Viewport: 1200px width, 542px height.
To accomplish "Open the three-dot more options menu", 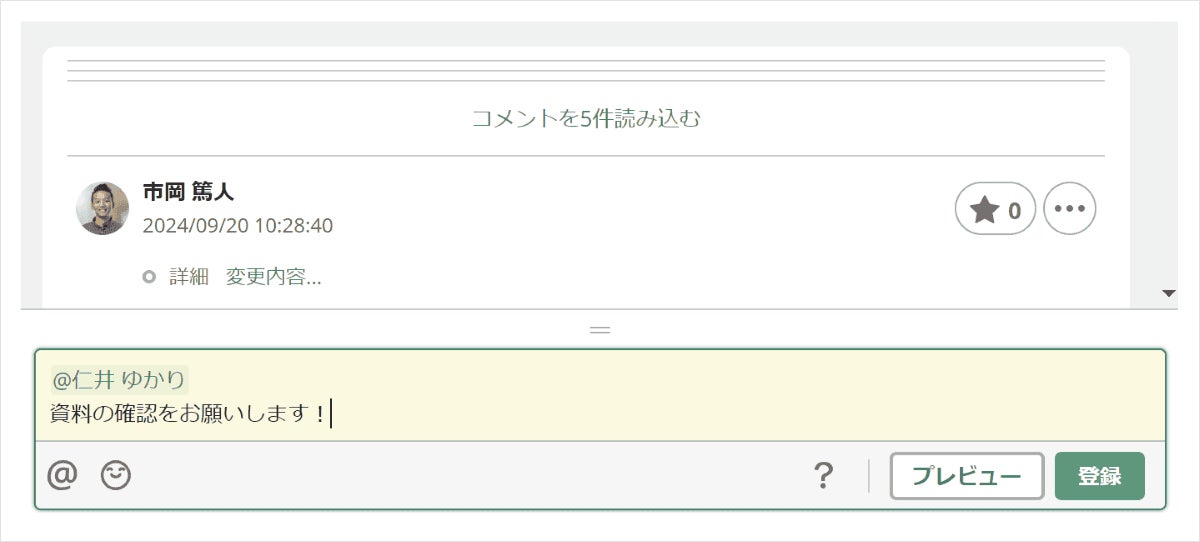I will pos(1069,209).
